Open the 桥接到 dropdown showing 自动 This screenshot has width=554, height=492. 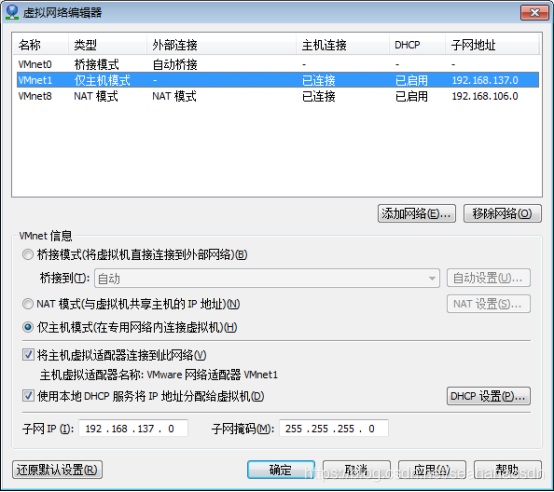[x=267, y=278]
